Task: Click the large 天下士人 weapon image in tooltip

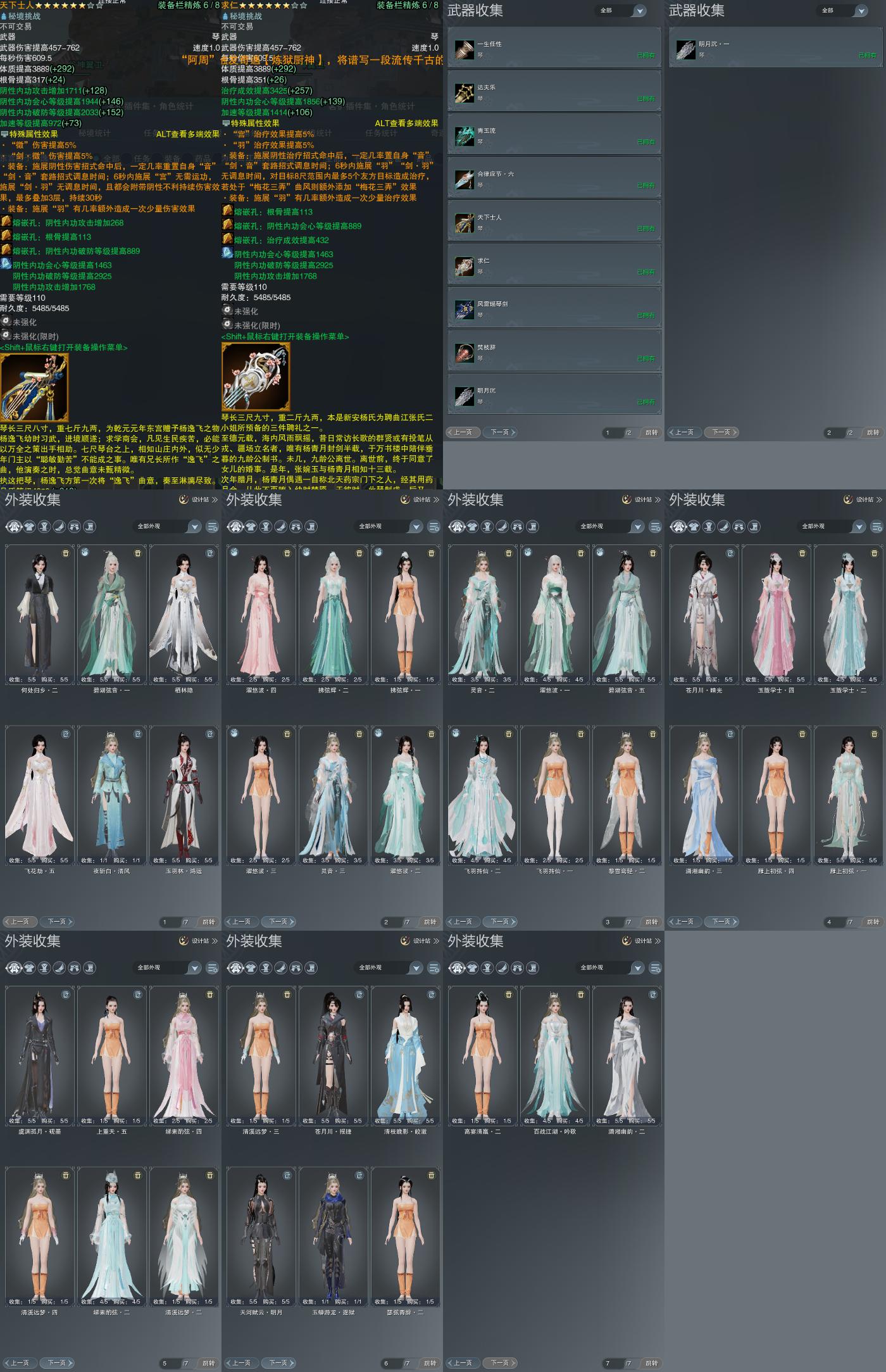Action: coord(34,387)
